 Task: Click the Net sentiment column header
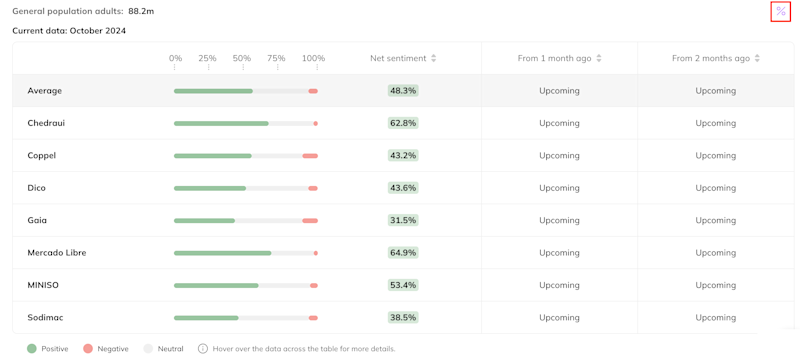coord(398,58)
